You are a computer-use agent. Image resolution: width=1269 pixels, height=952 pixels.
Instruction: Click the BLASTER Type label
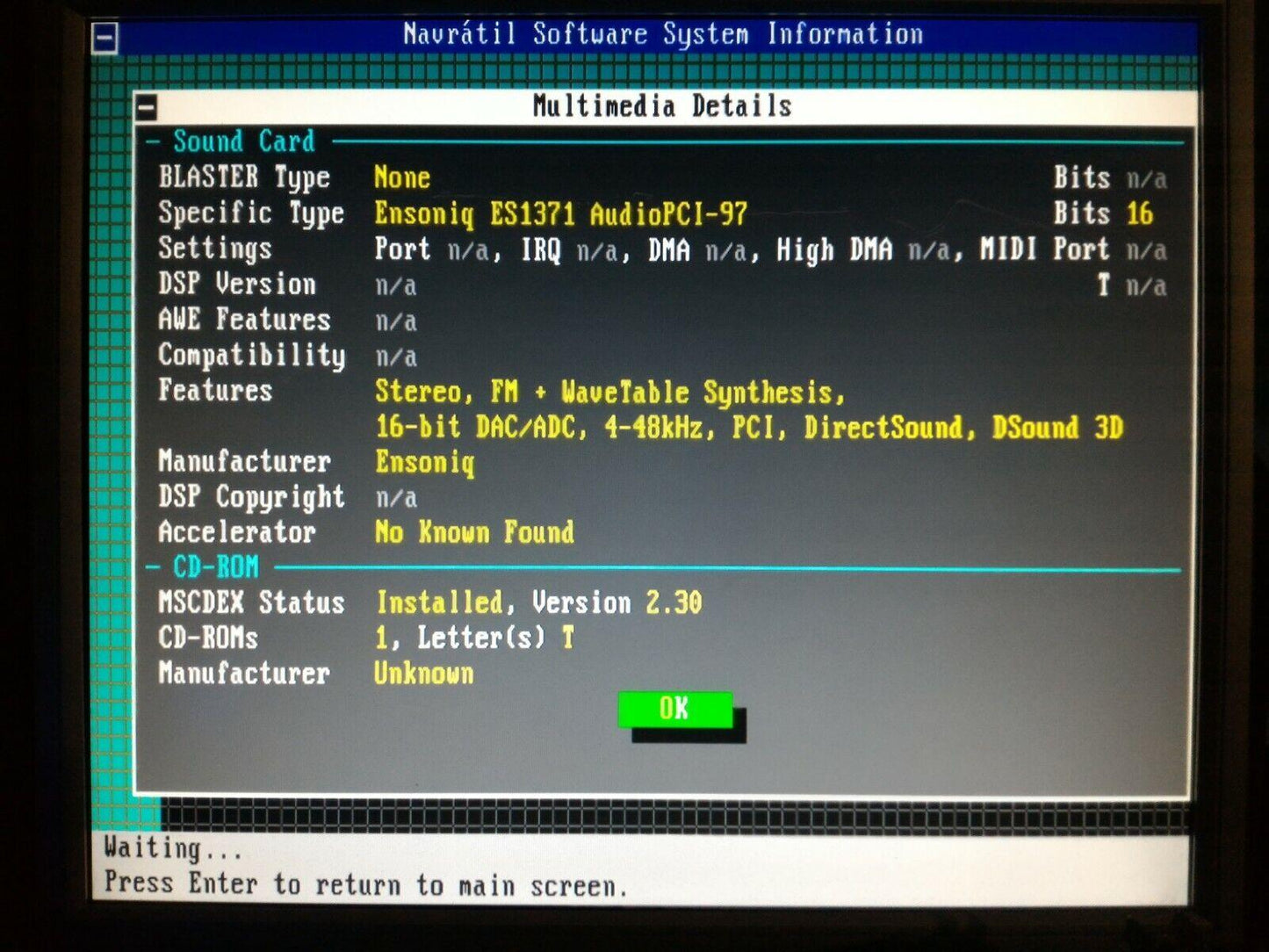[244, 177]
